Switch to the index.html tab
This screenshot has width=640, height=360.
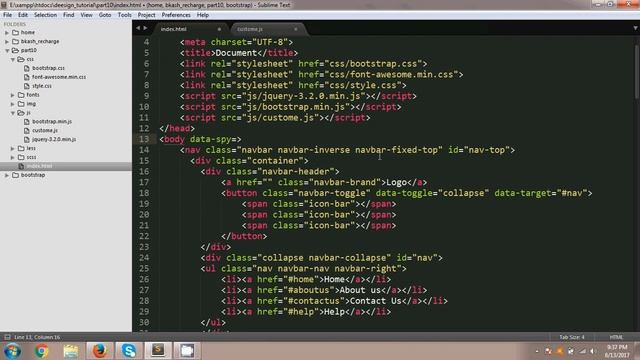174,29
